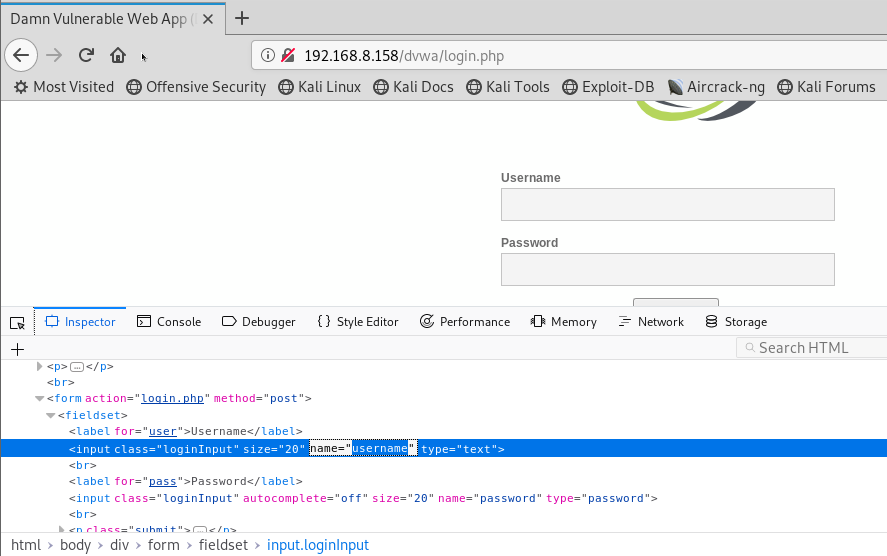Open the Exploit-DB bookmark
The width and height of the screenshot is (887, 556).
[x=608, y=87]
